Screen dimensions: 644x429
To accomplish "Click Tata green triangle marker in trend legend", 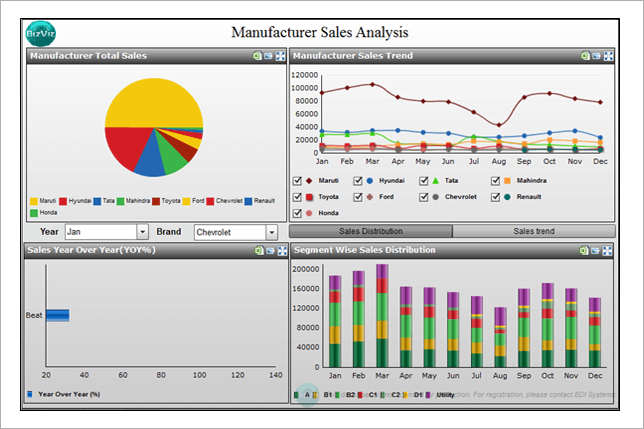I will click(435, 181).
